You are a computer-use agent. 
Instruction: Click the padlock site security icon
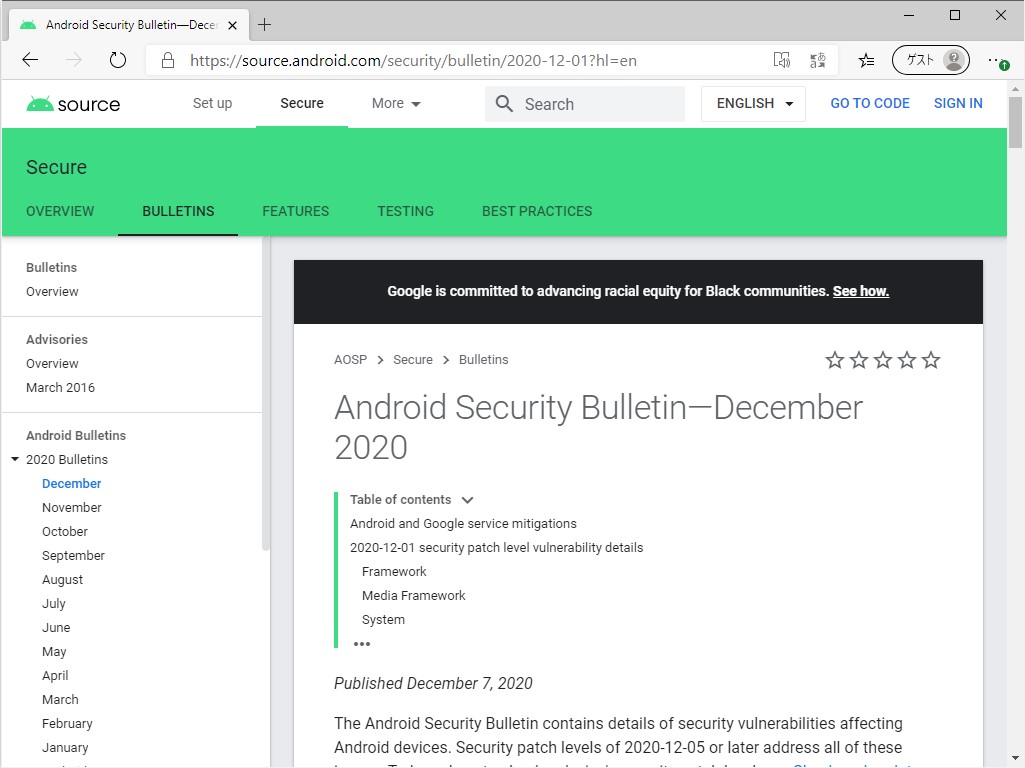tap(167, 60)
